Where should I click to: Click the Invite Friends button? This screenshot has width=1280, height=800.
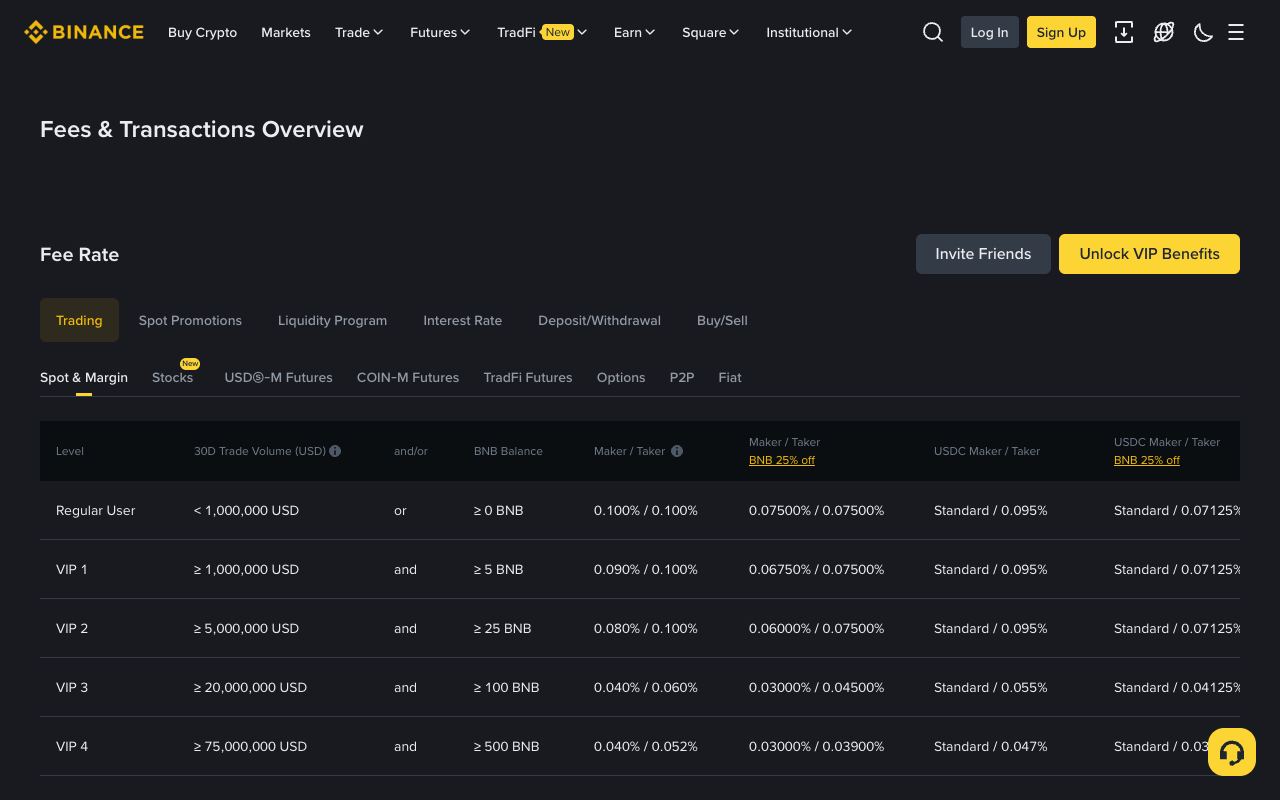[x=983, y=254]
